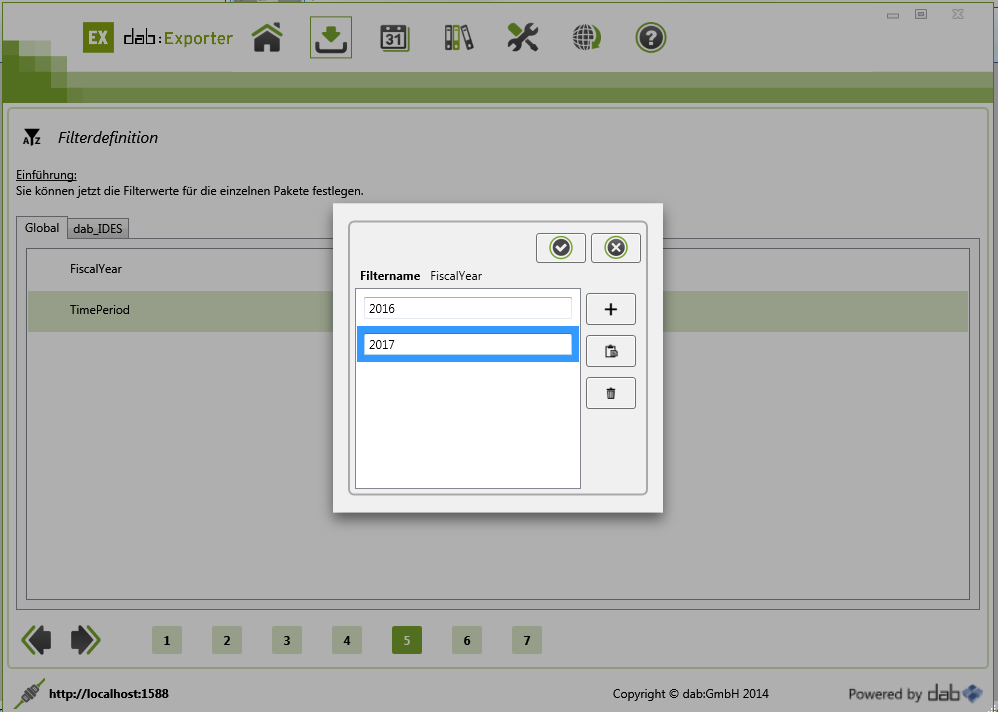
Task: Minimize the dab:Exporter window
Action: point(893,15)
